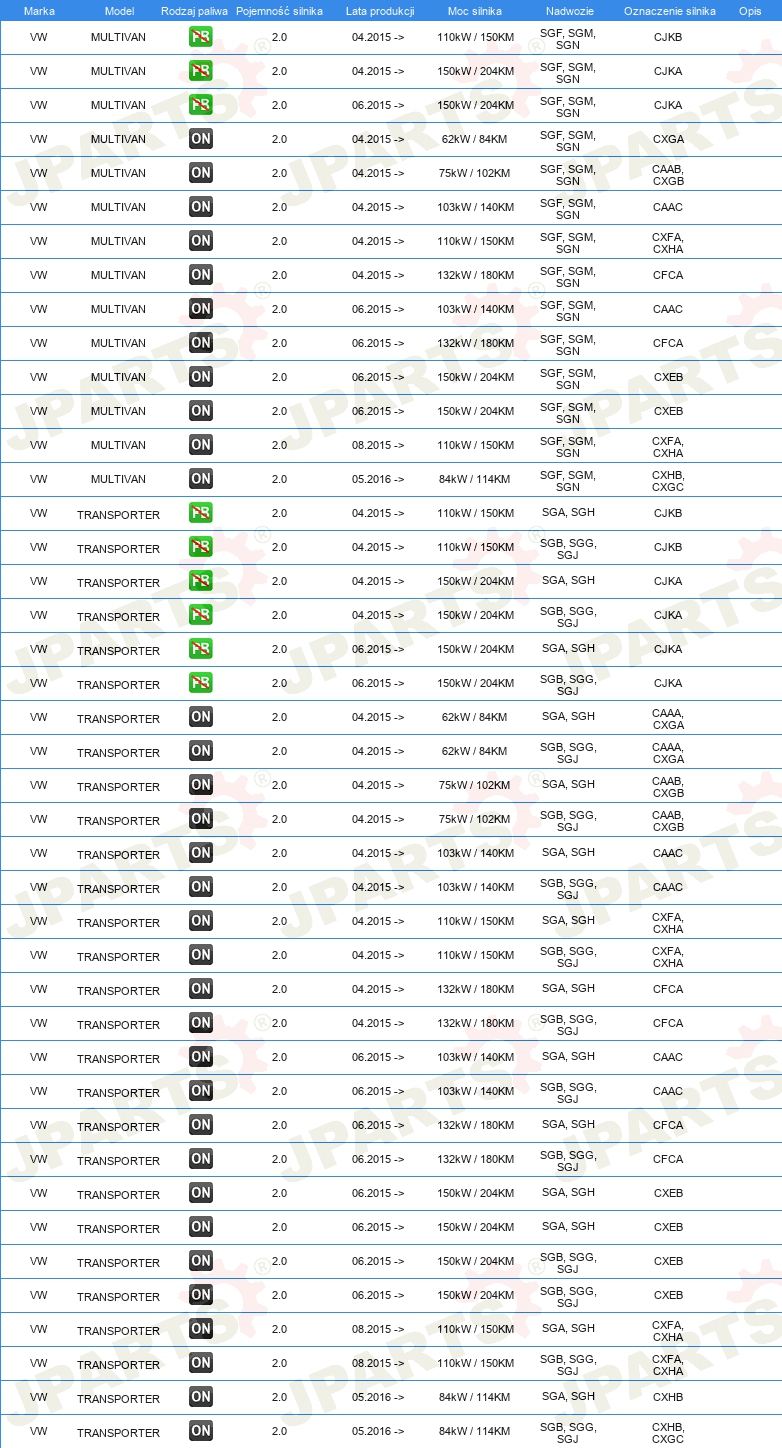The height and width of the screenshot is (1448, 782).
Task: Select '05.2016 ->' in Transporter CXHB, CXGC row
Action: coord(378,1432)
